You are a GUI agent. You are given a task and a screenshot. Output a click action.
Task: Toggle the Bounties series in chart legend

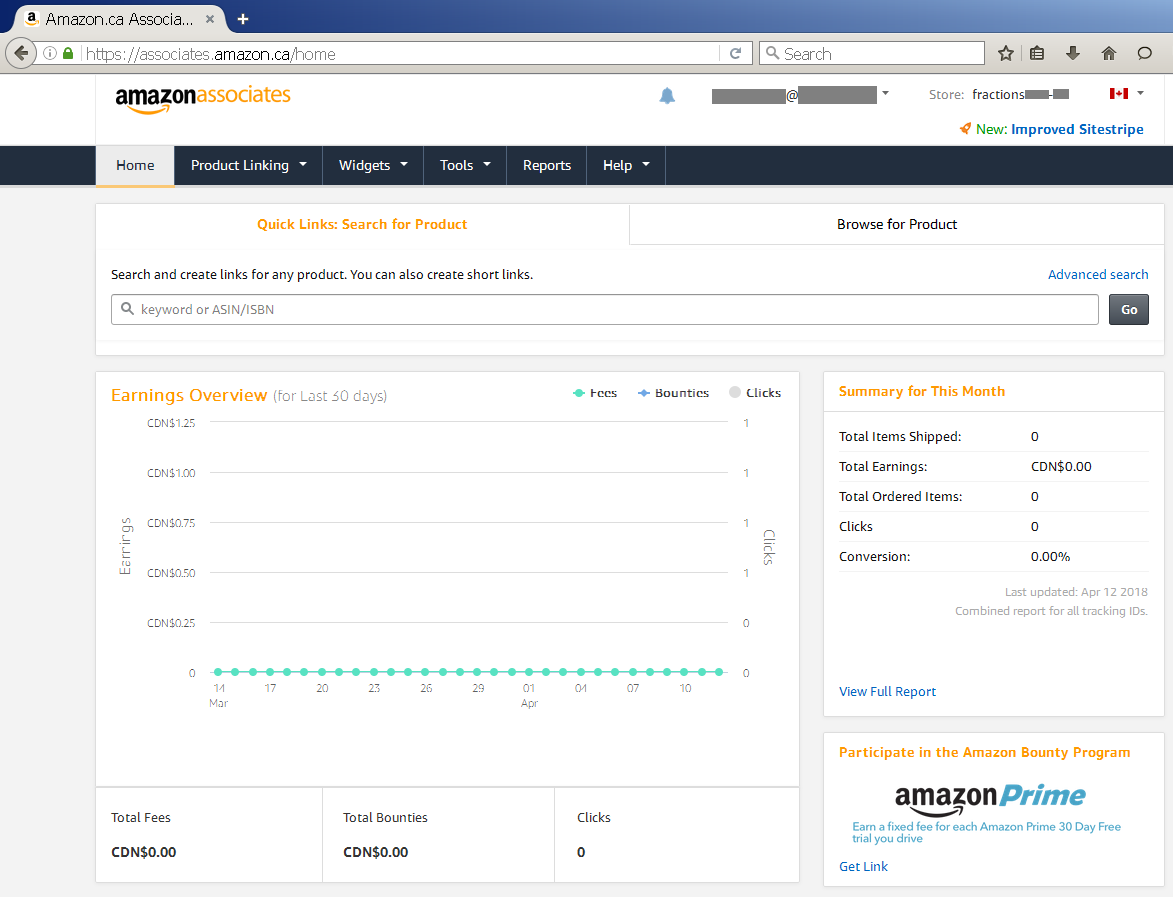673,393
